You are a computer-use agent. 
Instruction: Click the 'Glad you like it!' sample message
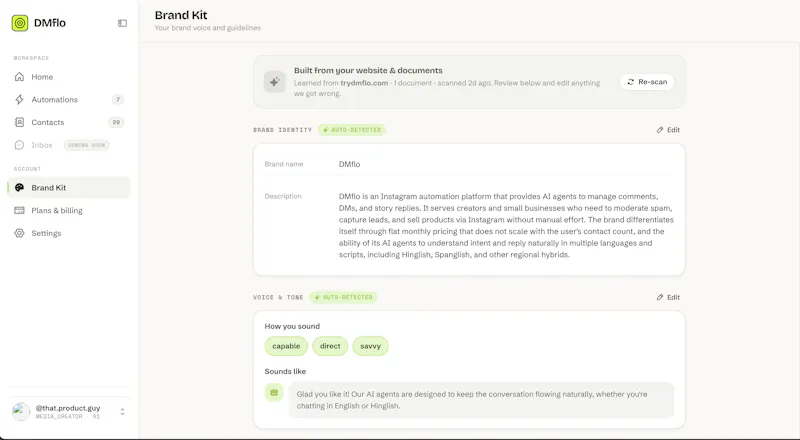(x=481, y=400)
